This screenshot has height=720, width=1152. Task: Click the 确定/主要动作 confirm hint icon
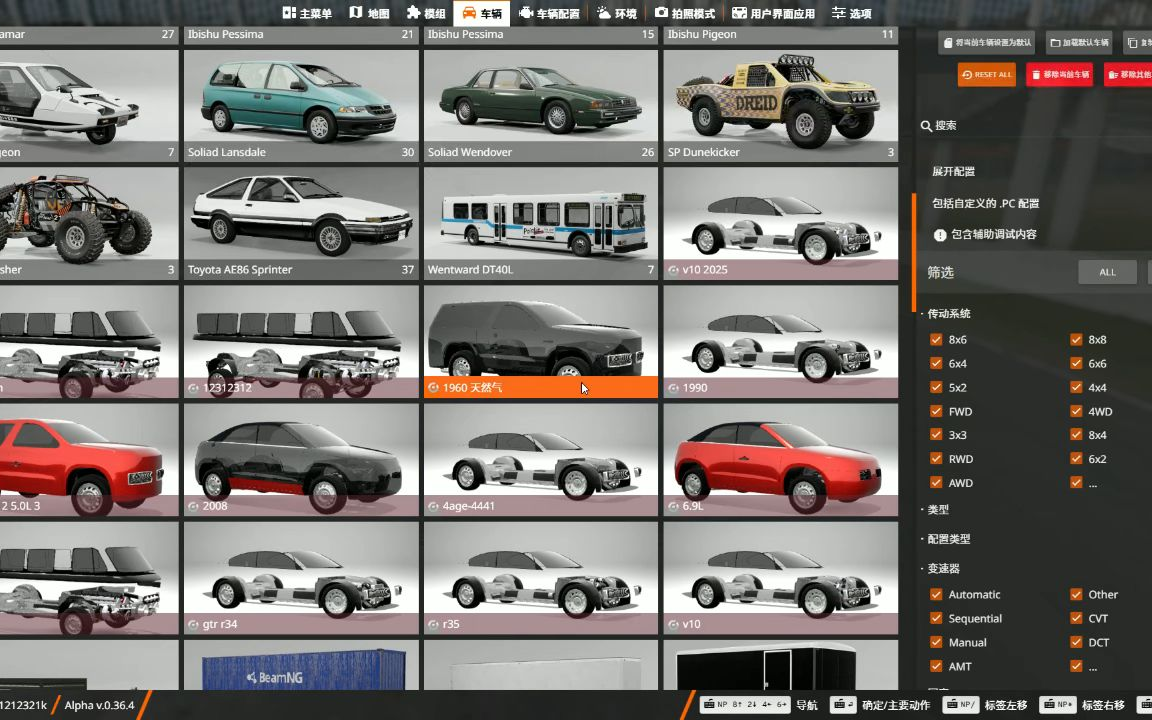843,705
